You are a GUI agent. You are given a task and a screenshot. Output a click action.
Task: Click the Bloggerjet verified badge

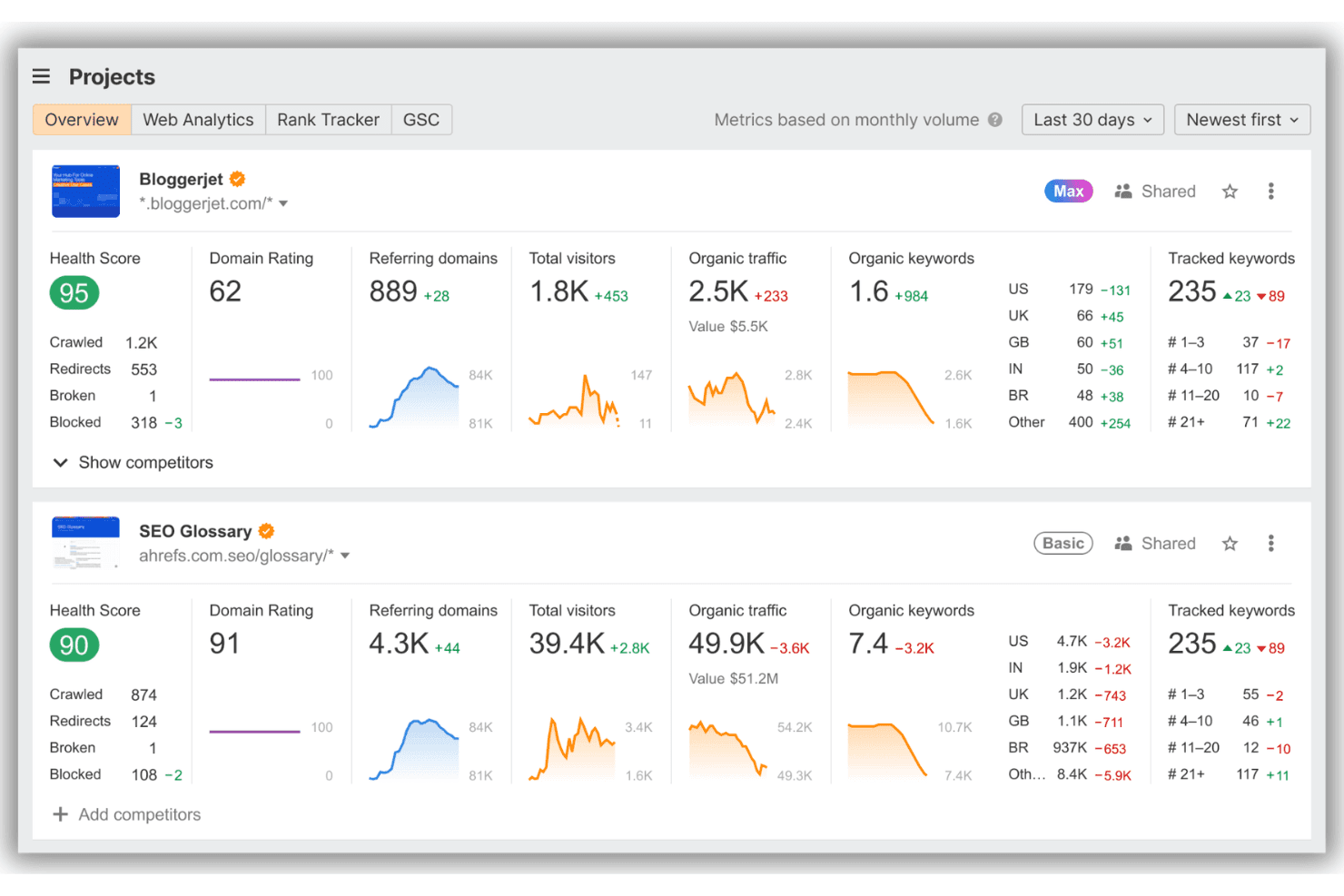238,179
